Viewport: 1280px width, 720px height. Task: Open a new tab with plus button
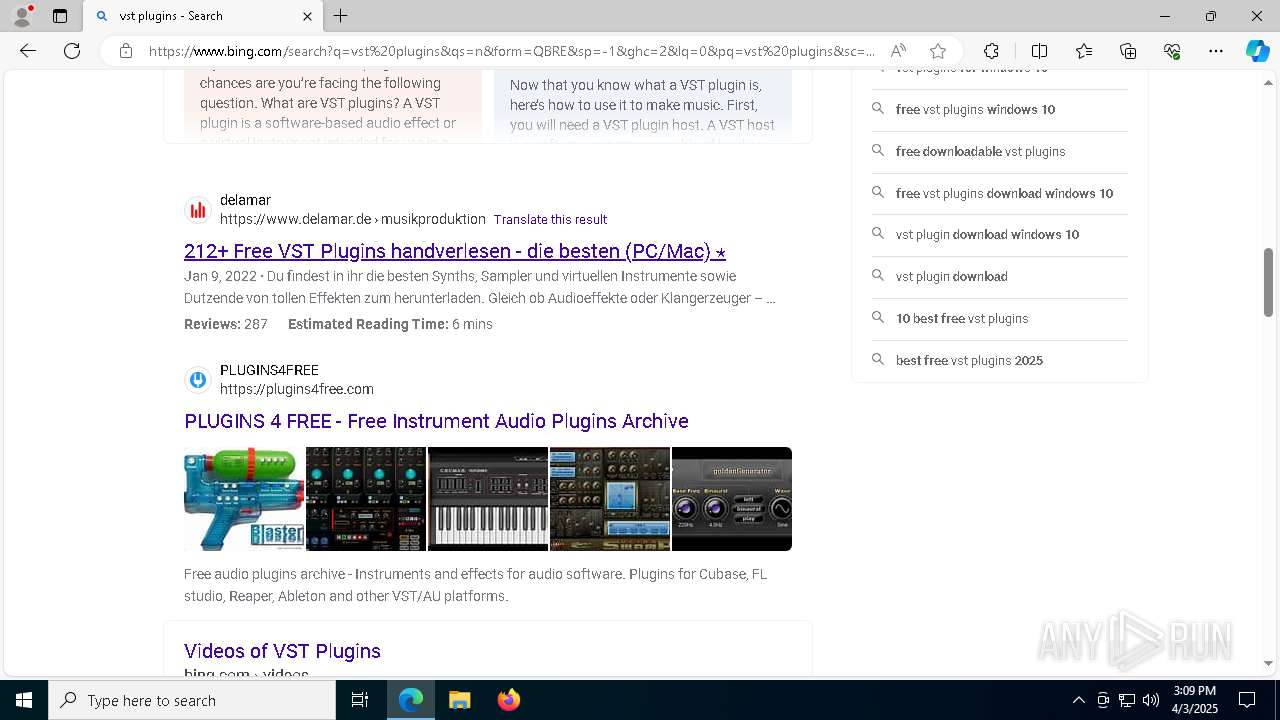pos(341,16)
